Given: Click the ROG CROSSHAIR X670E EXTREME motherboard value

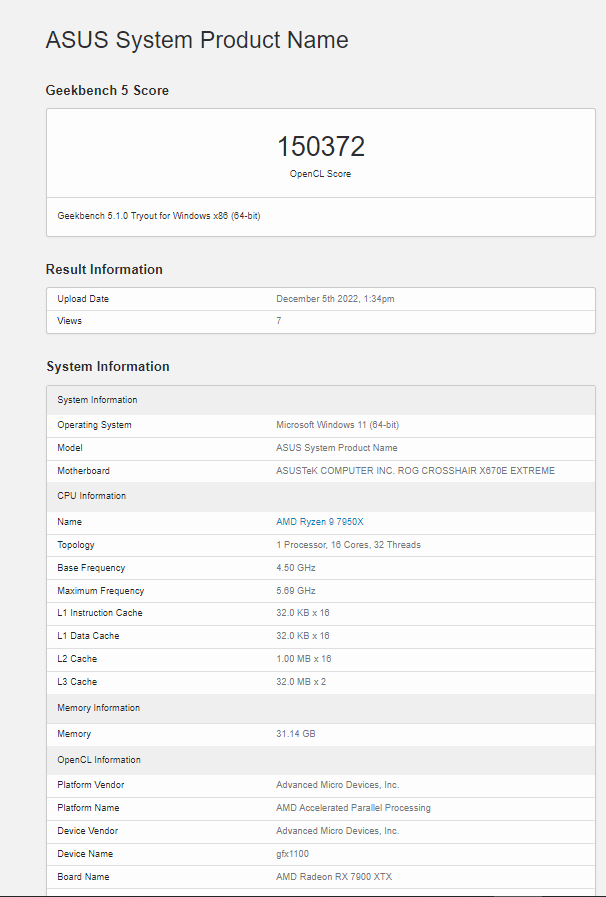Looking at the screenshot, I should (415, 471).
